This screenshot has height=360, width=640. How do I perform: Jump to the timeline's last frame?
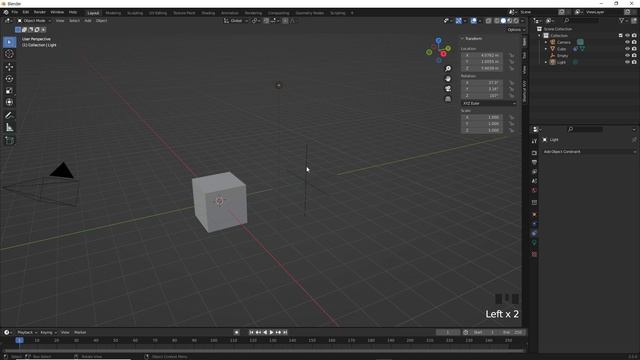point(285,332)
